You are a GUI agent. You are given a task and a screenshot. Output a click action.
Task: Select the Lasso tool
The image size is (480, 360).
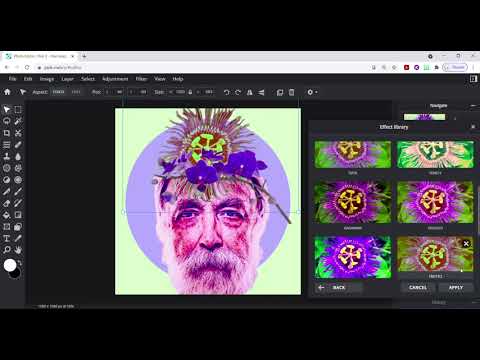click(x=6, y=121)
